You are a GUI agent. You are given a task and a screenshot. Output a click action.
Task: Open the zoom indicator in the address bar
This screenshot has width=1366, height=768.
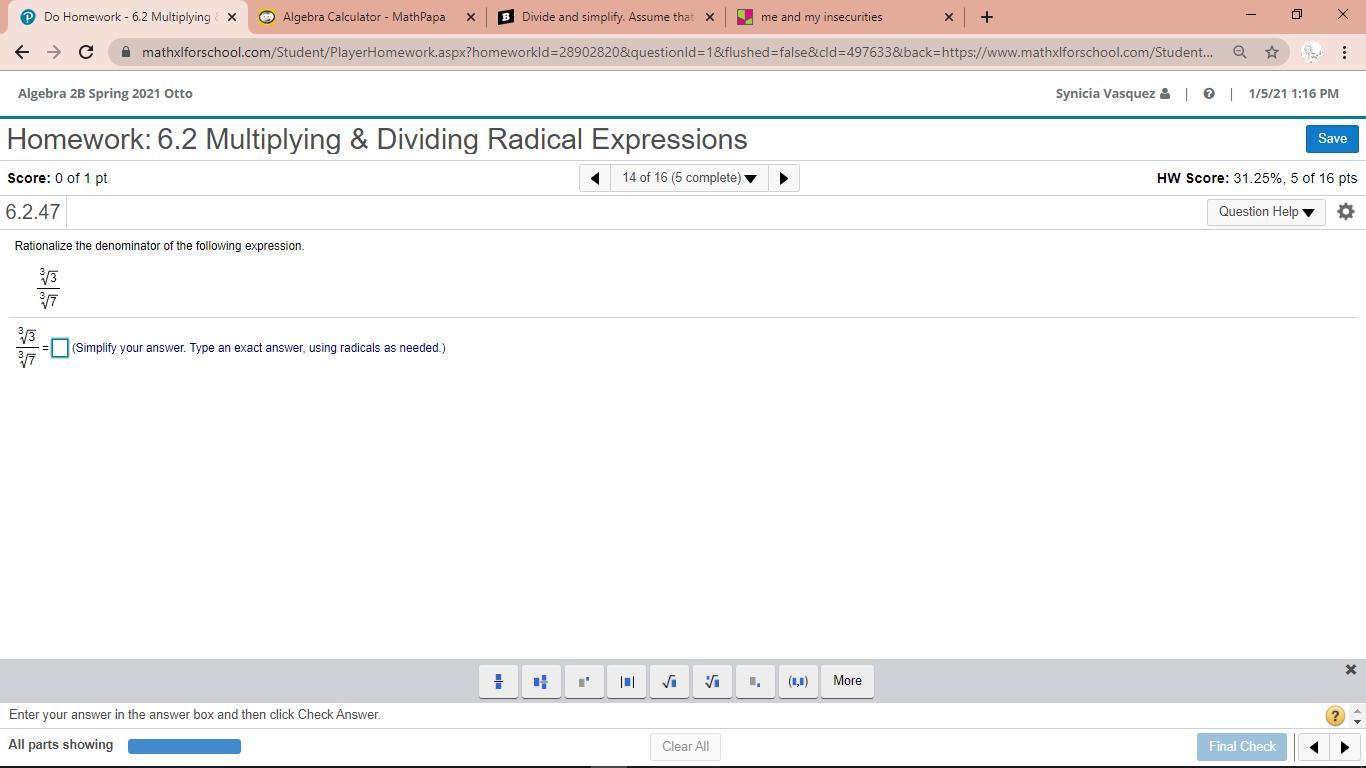pyautogui.click(x=1240, y=52)
